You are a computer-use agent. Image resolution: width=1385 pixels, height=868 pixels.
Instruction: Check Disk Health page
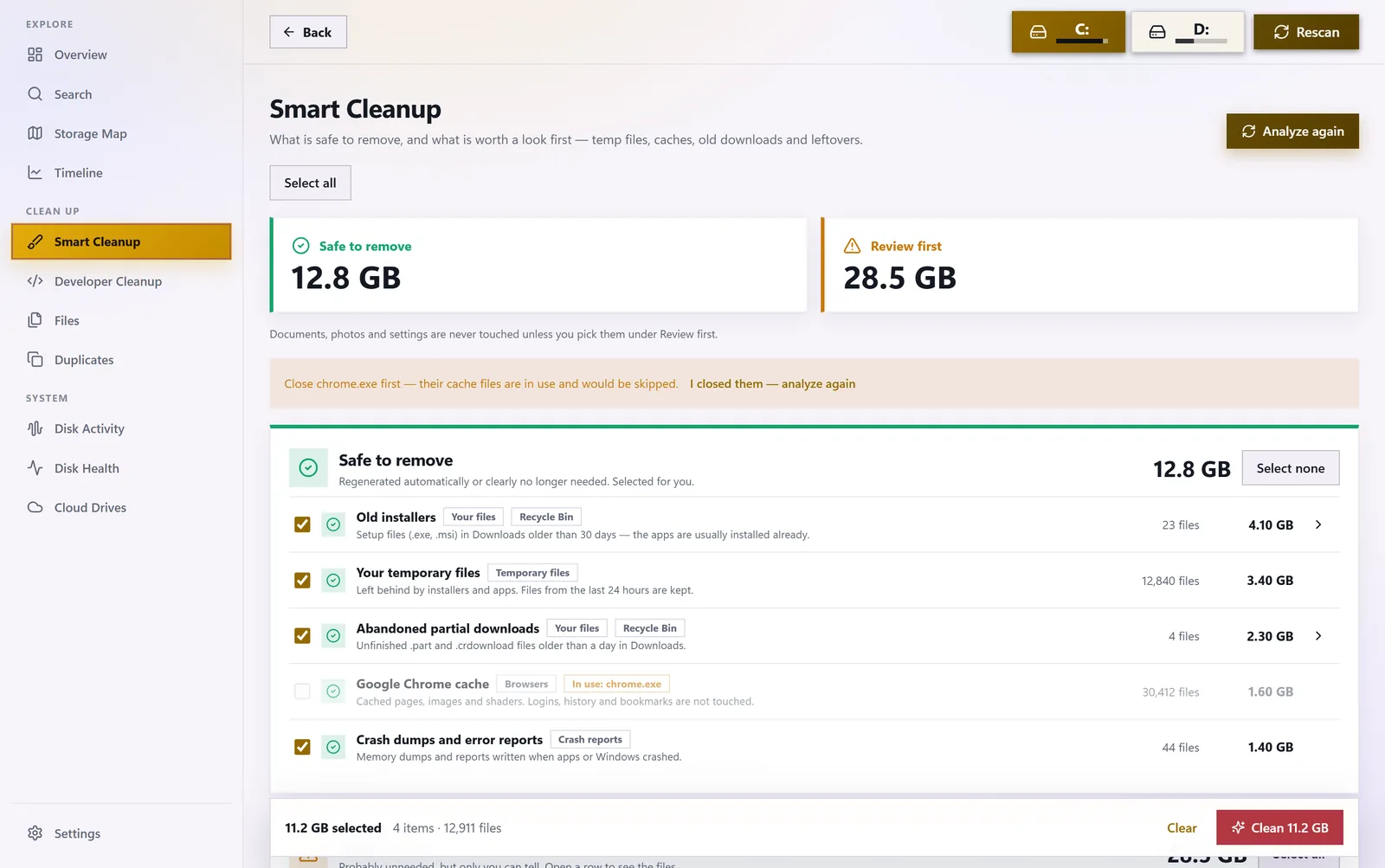[x=121, y=468]
